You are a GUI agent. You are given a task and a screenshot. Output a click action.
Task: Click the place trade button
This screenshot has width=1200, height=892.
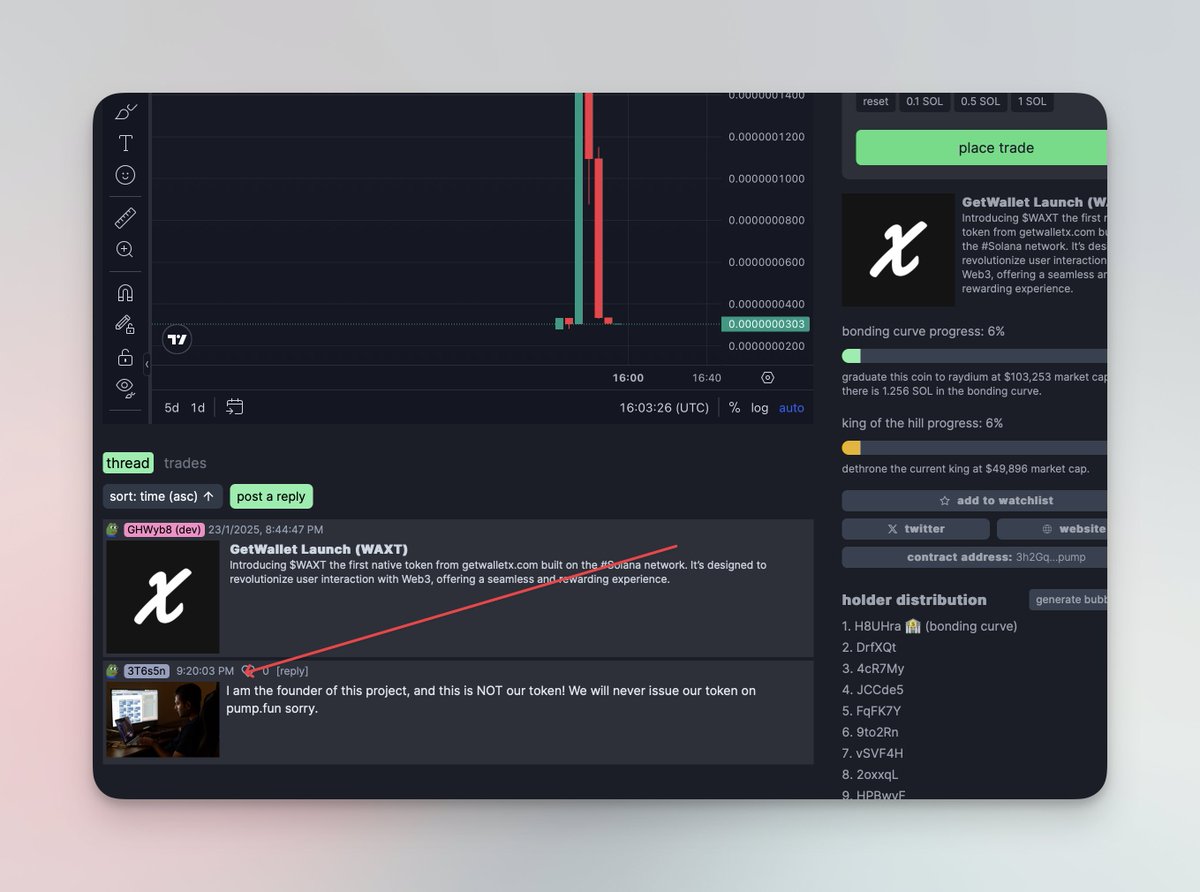click(981, 147)
